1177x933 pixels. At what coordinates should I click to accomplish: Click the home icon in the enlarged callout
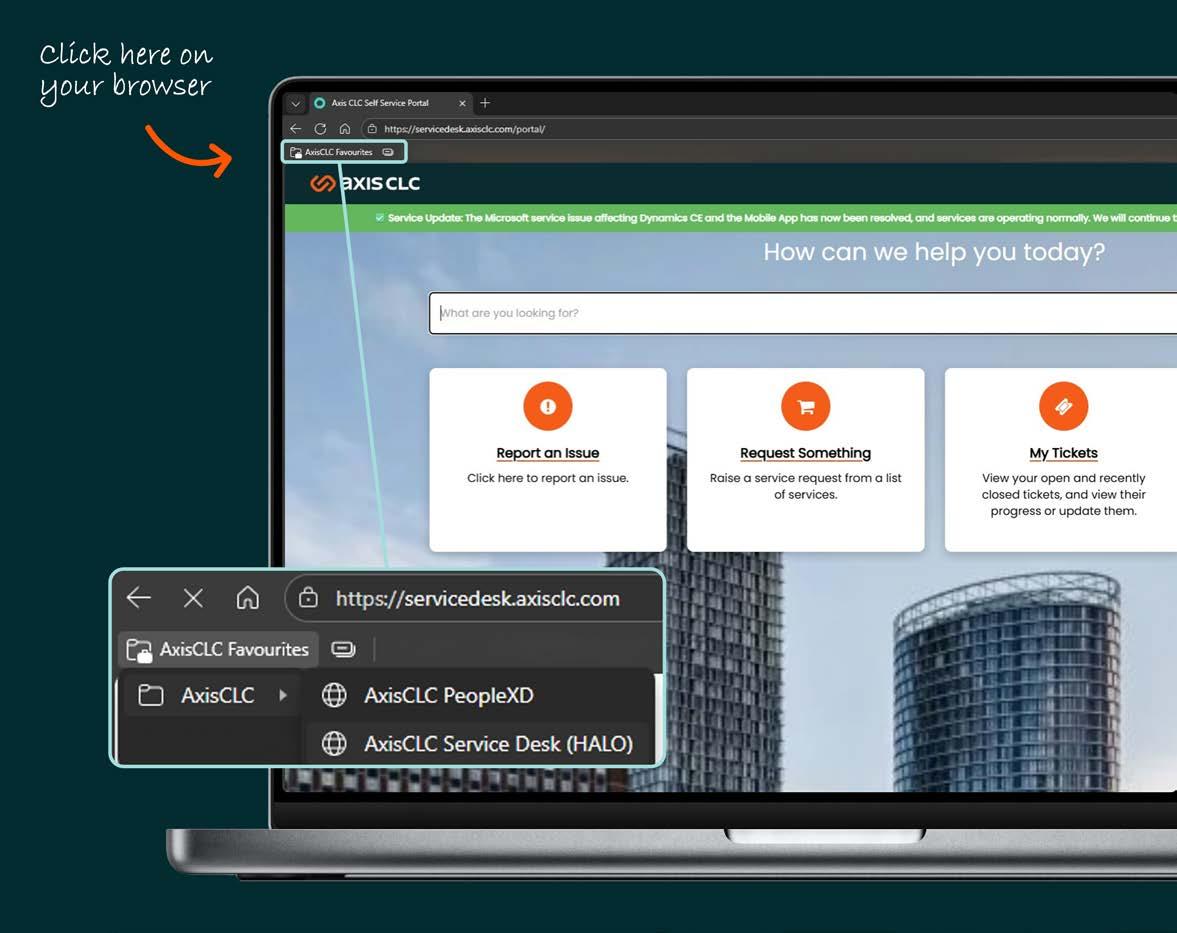[x=248, y=598]
